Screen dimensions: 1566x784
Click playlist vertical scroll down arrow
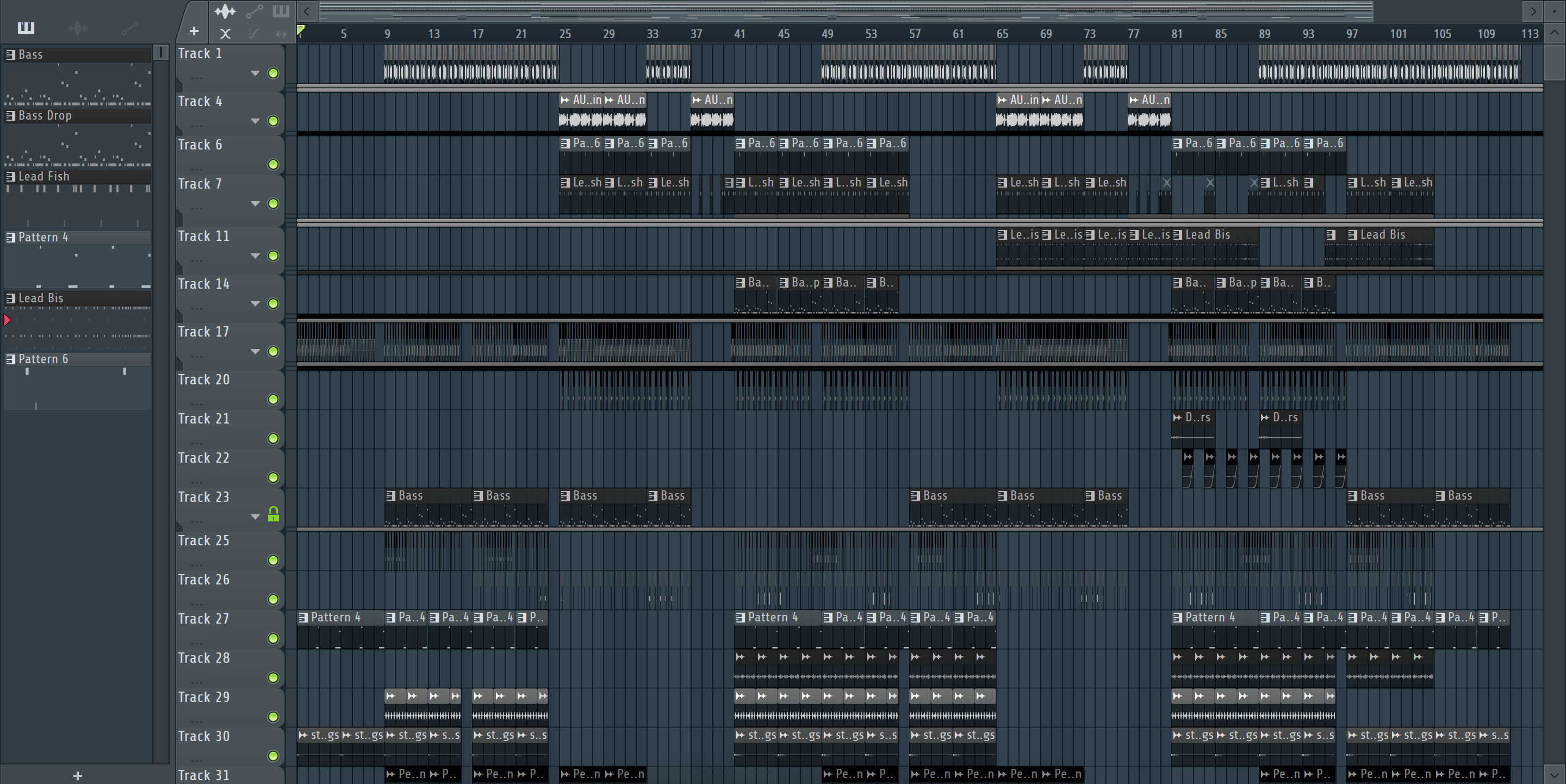tap(1555, 775)
